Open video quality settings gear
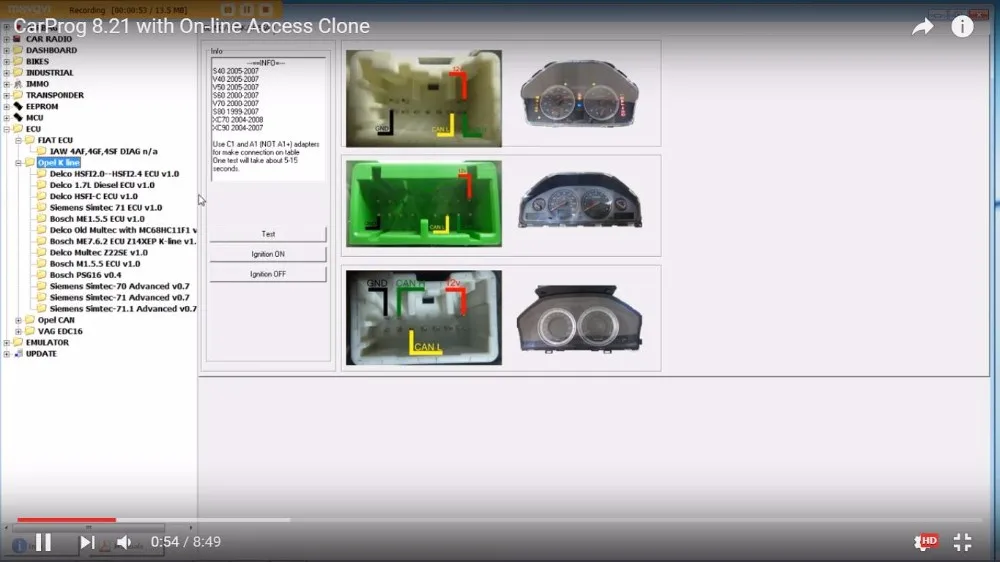 [925, 542]
